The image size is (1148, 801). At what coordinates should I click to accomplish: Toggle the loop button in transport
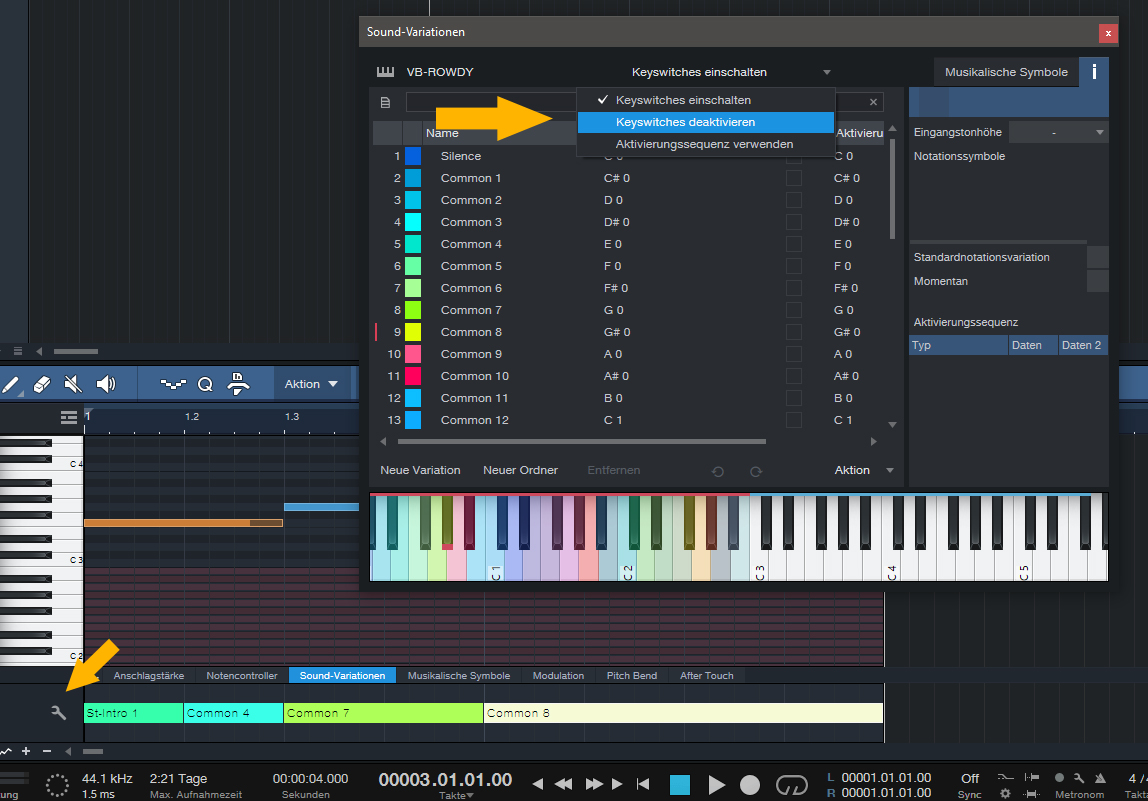[x=791, y=784]
